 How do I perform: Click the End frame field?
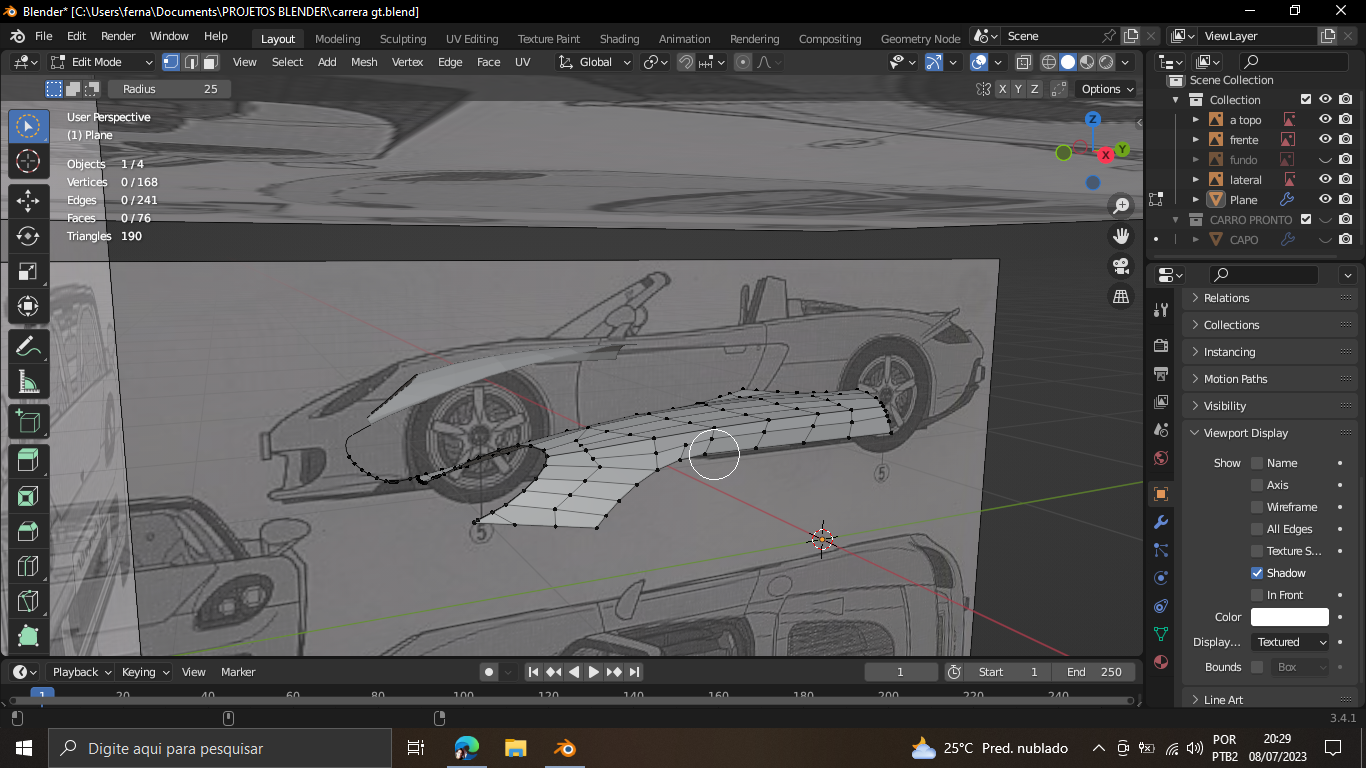click(x=1095, y=672)
